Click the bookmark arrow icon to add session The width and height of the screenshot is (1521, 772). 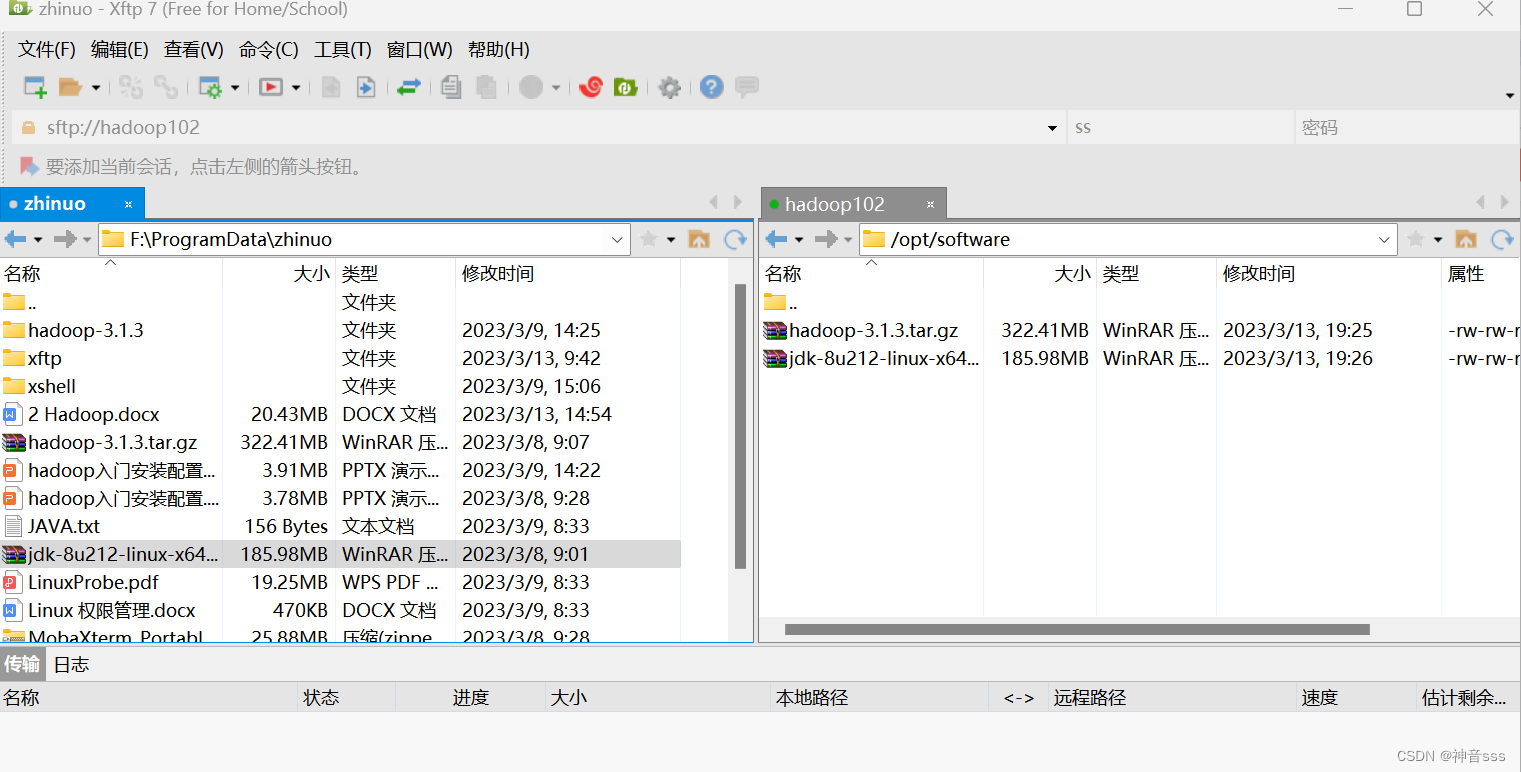coord(29,166)
